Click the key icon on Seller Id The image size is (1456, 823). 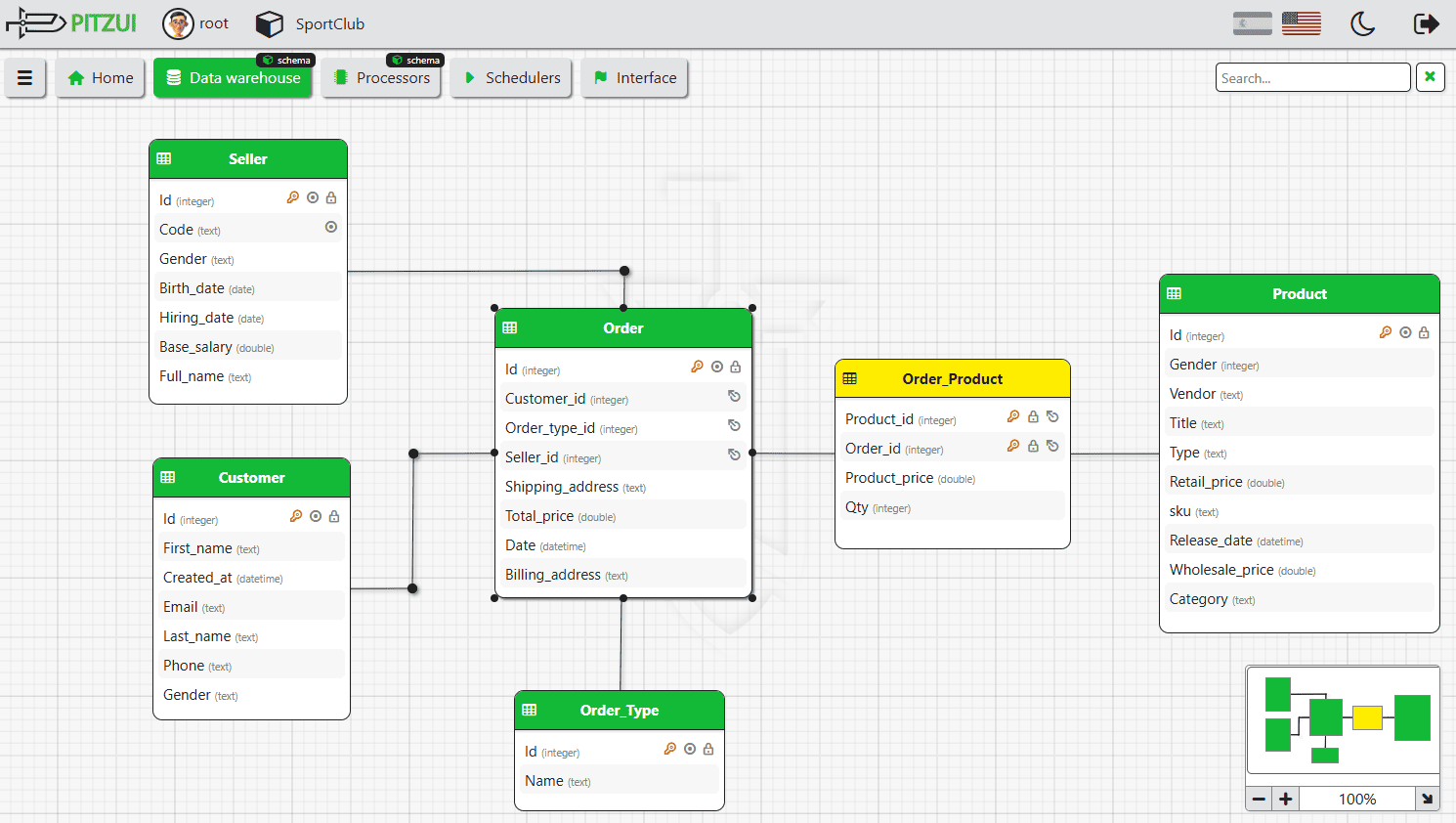click(x=292, y=197)
